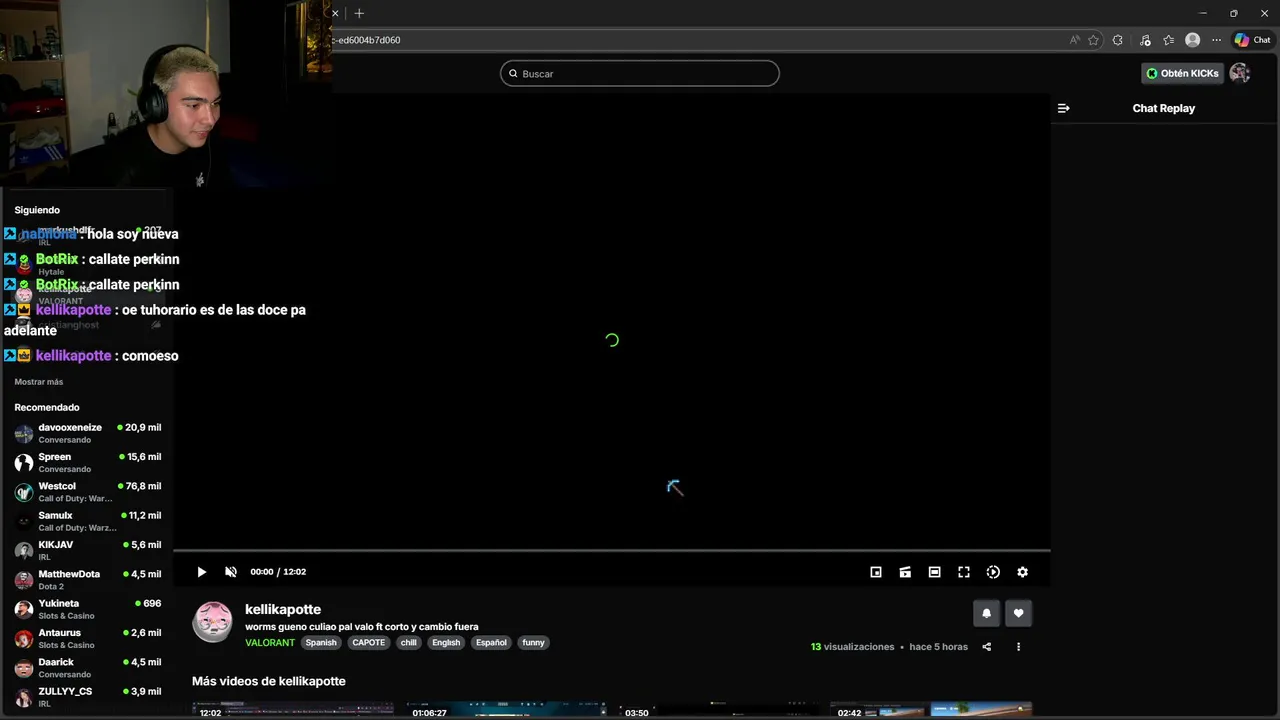Open the user profile avatar menu
The image size is (1280, 720).
[1240, 73]
